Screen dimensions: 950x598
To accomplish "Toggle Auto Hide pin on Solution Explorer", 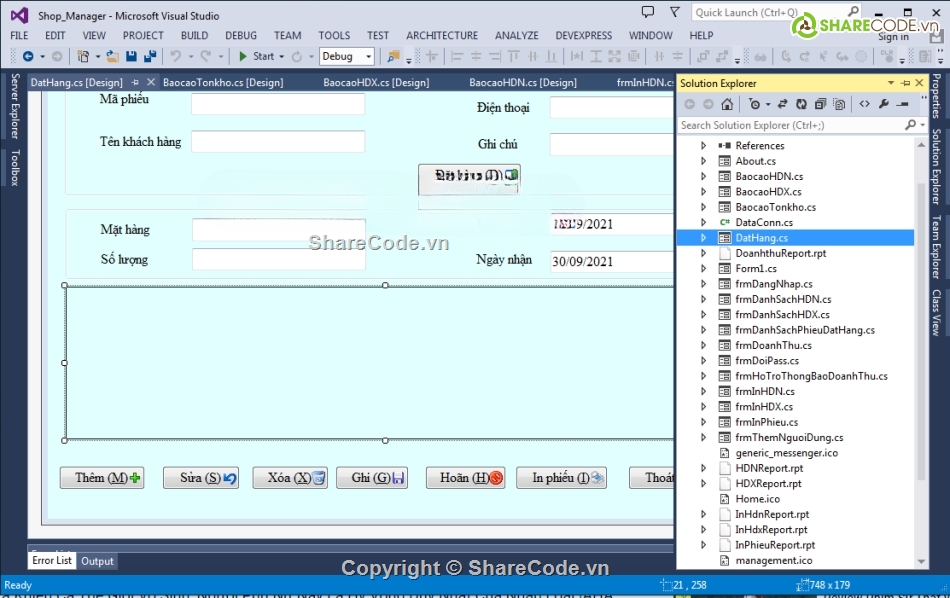I will pyautogui.click(x=906, y=83).
